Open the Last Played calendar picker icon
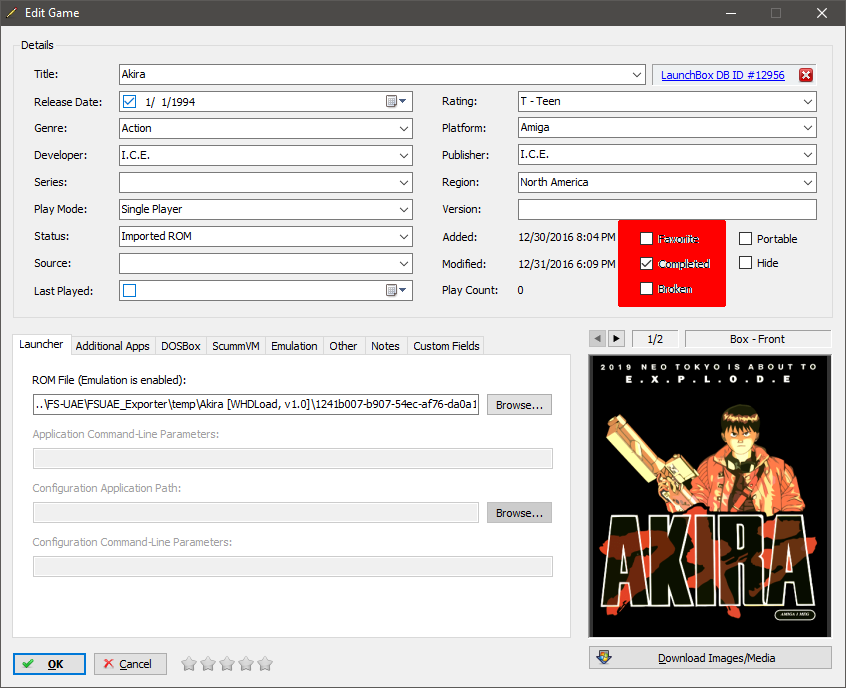Viewport: 846px width, 688px height. 396,290
